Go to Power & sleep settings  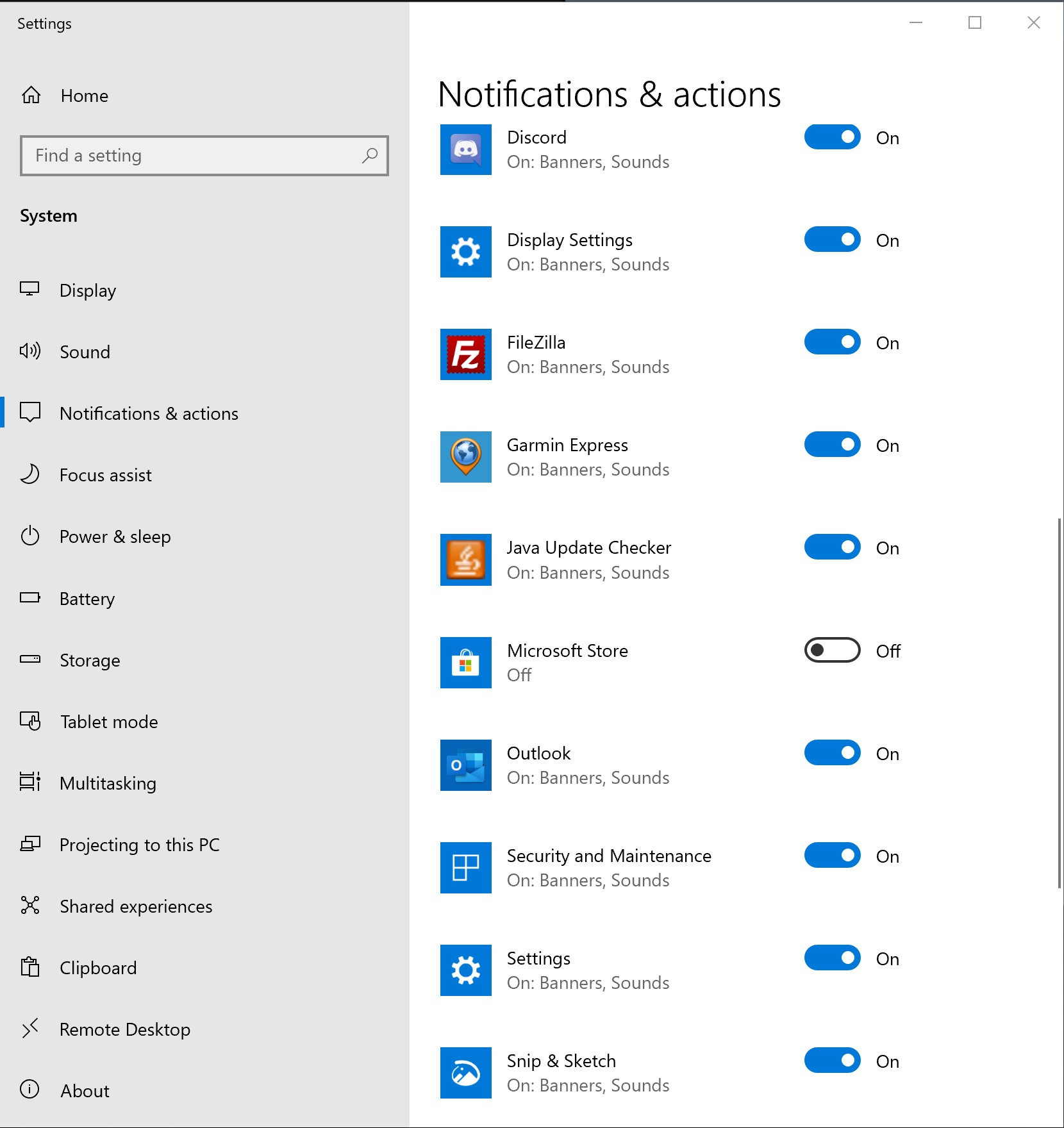115,536
